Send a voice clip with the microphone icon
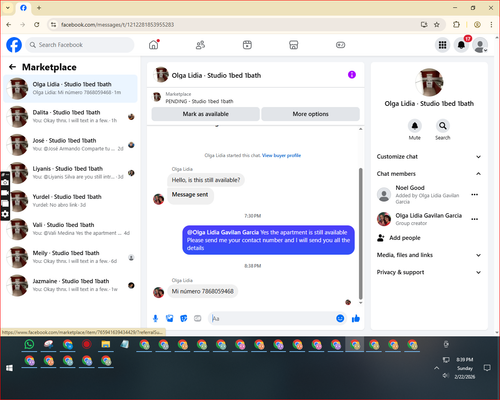The width and height of the screenshot is (500, 400). (x=155, y=318)
